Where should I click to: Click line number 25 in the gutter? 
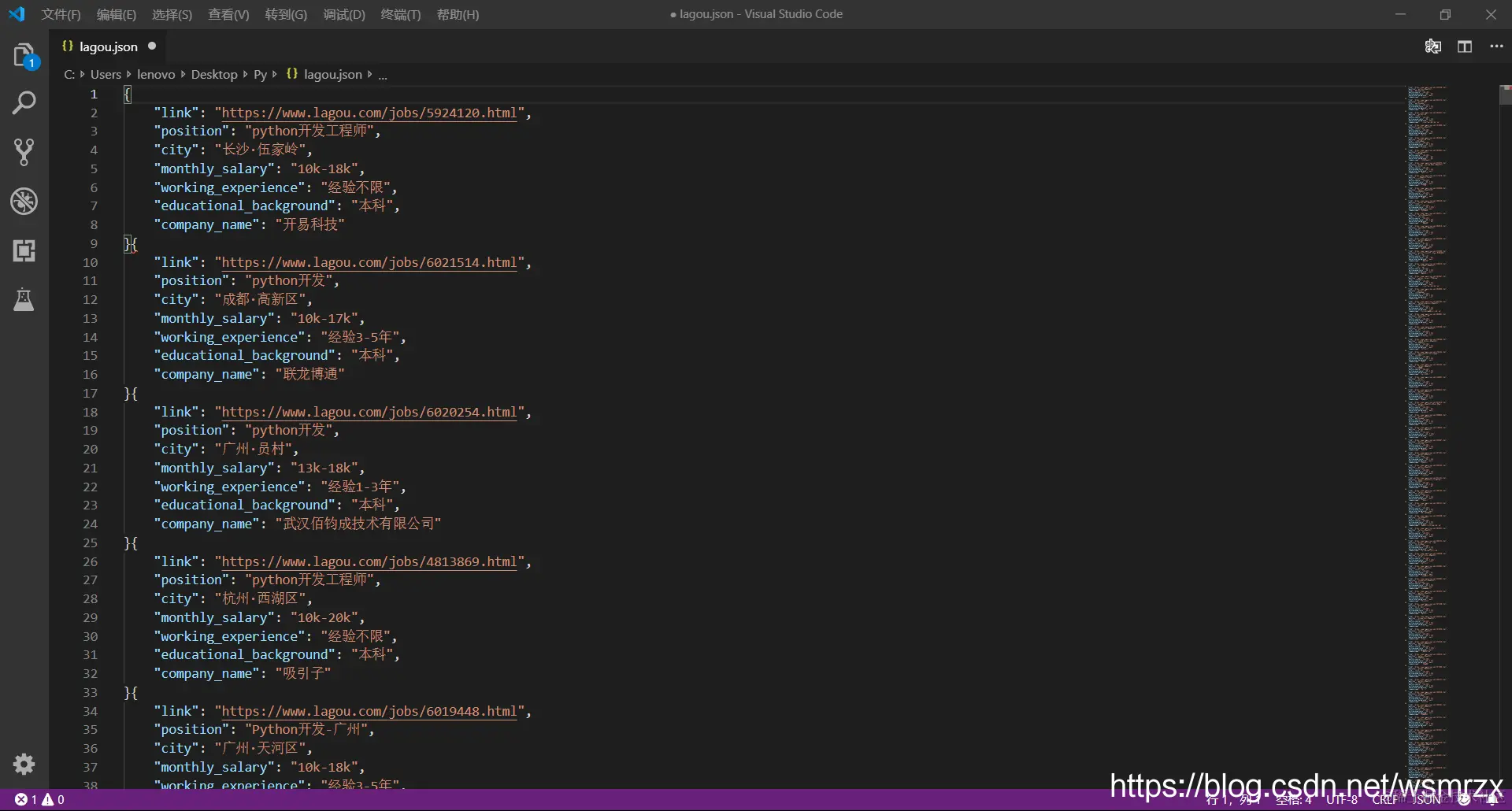[x=91, y=543]
